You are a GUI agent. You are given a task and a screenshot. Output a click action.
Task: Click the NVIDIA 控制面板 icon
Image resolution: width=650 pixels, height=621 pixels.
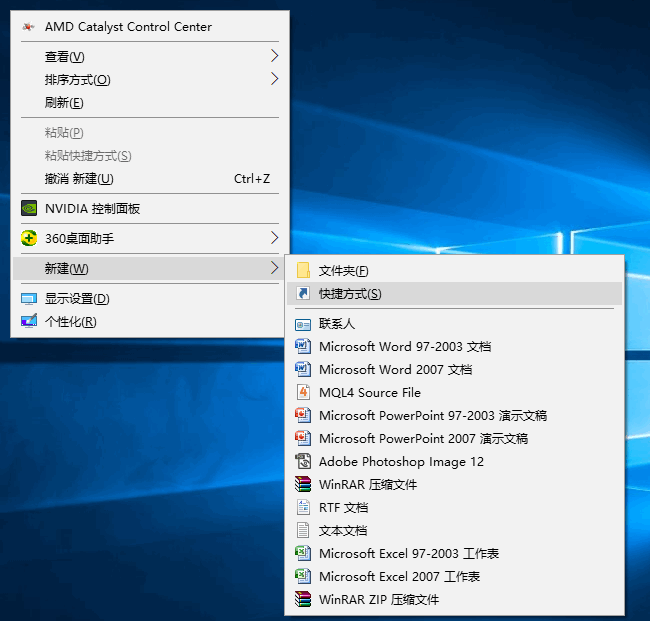(x=28, y=209)
